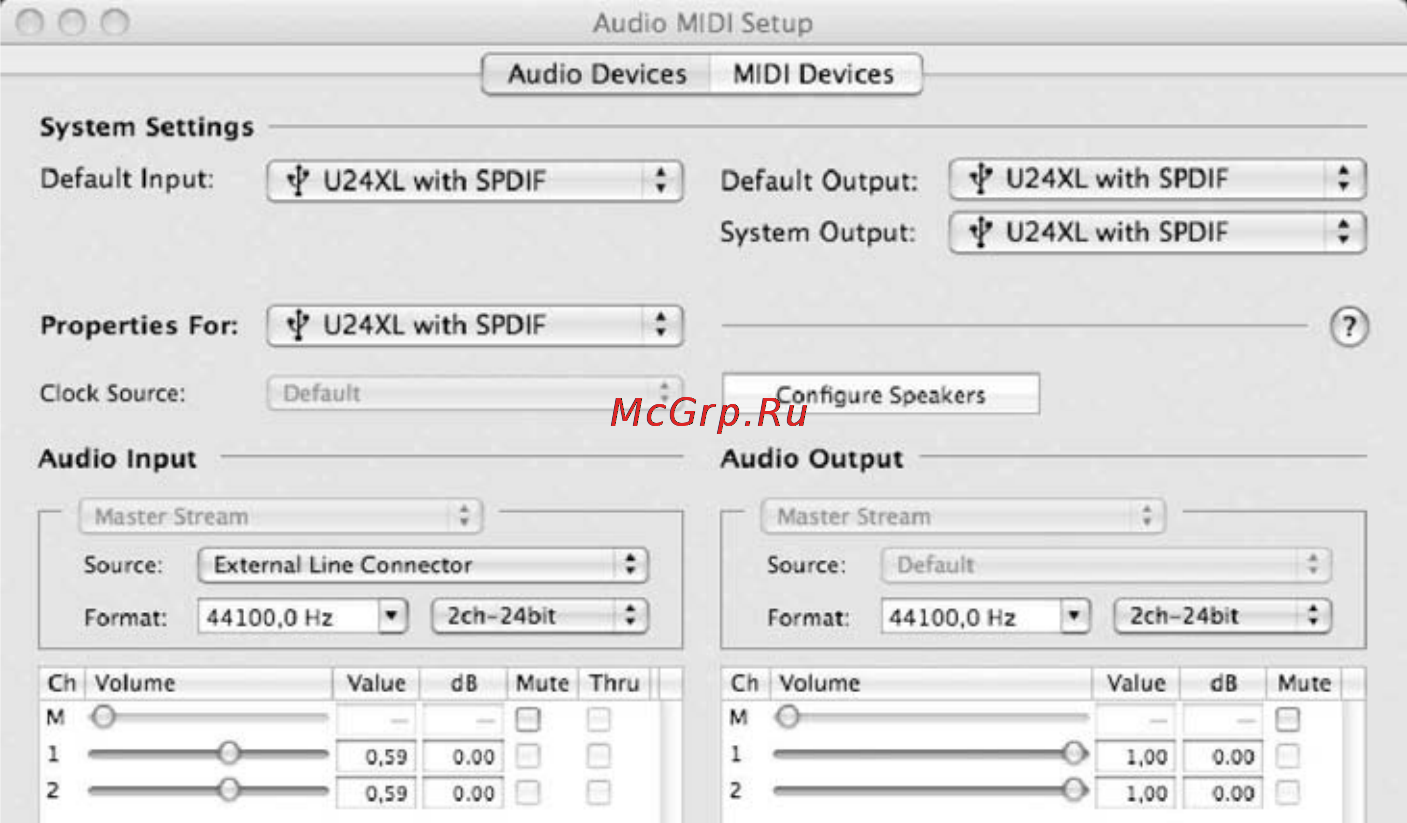Switch to the Audio Devices tab
Image resolution: width=1407 pixels, height=823 pixels.
pyautogui.click(x=597, y=75)
